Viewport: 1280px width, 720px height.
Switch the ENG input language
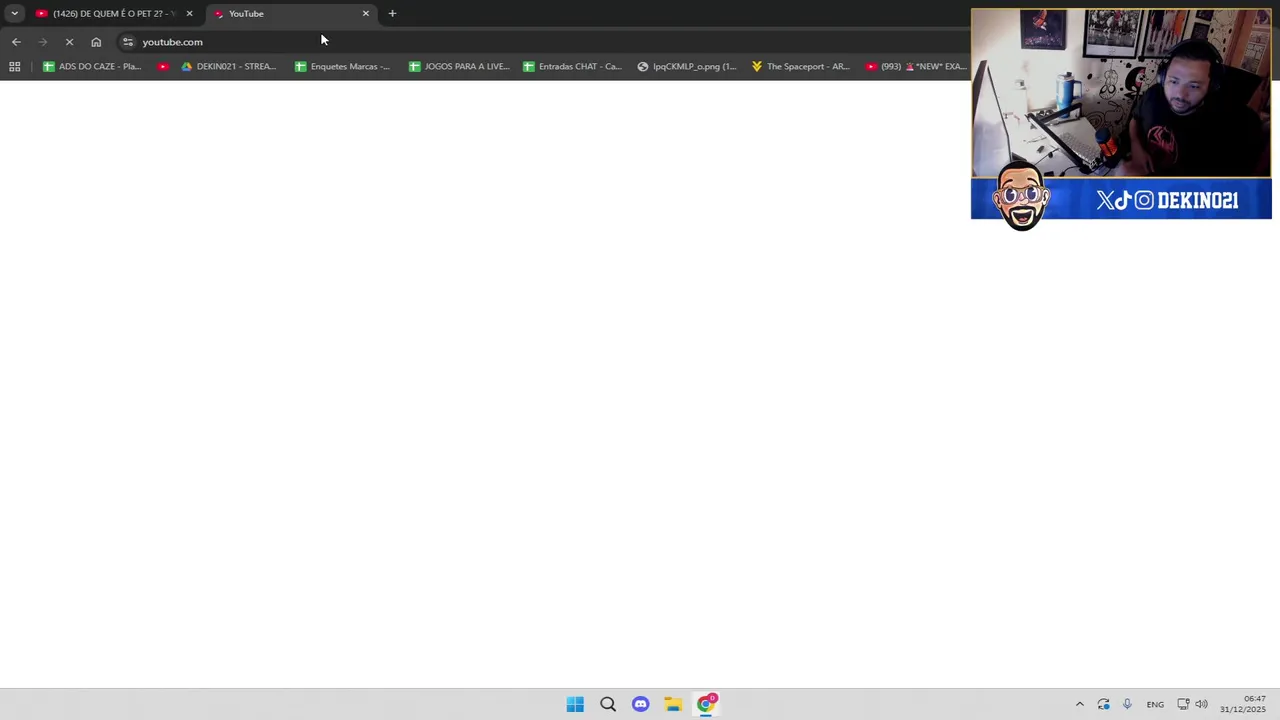pos(1155,704)
